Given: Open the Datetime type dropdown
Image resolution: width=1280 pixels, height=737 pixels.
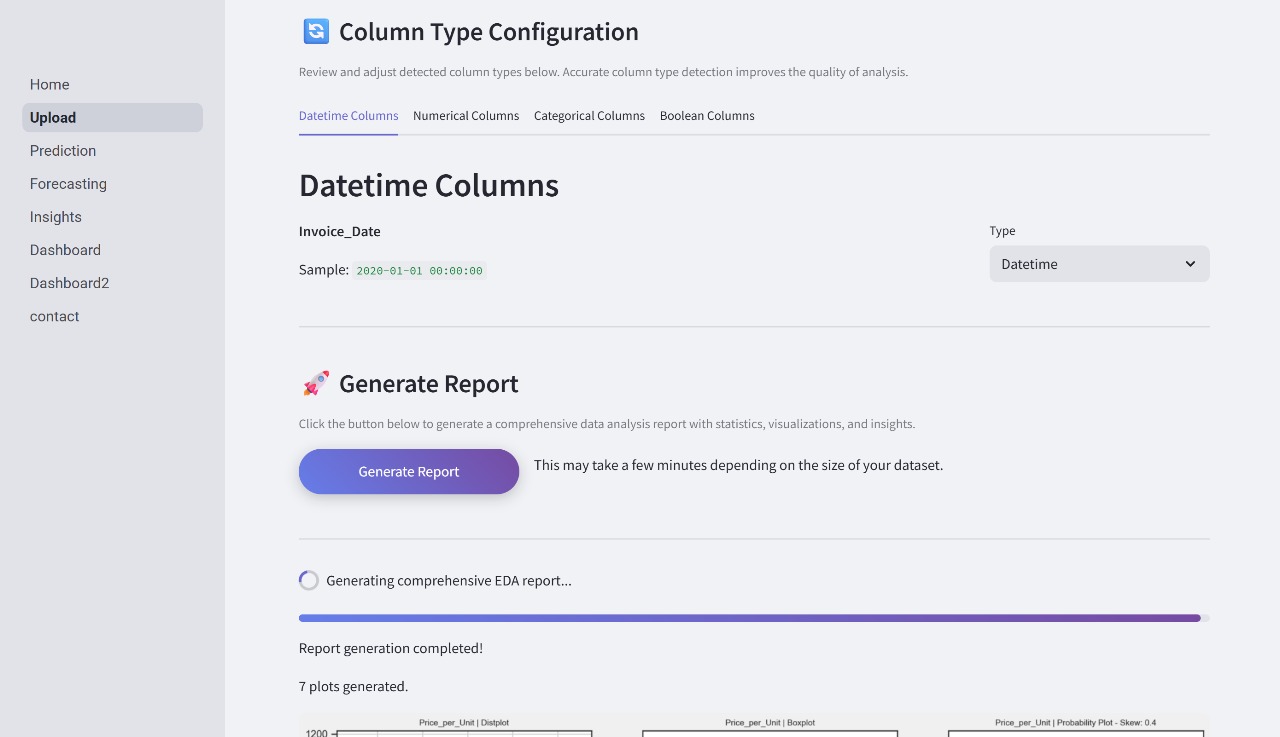Looking at the screenshot, I should coord(1098,264).
